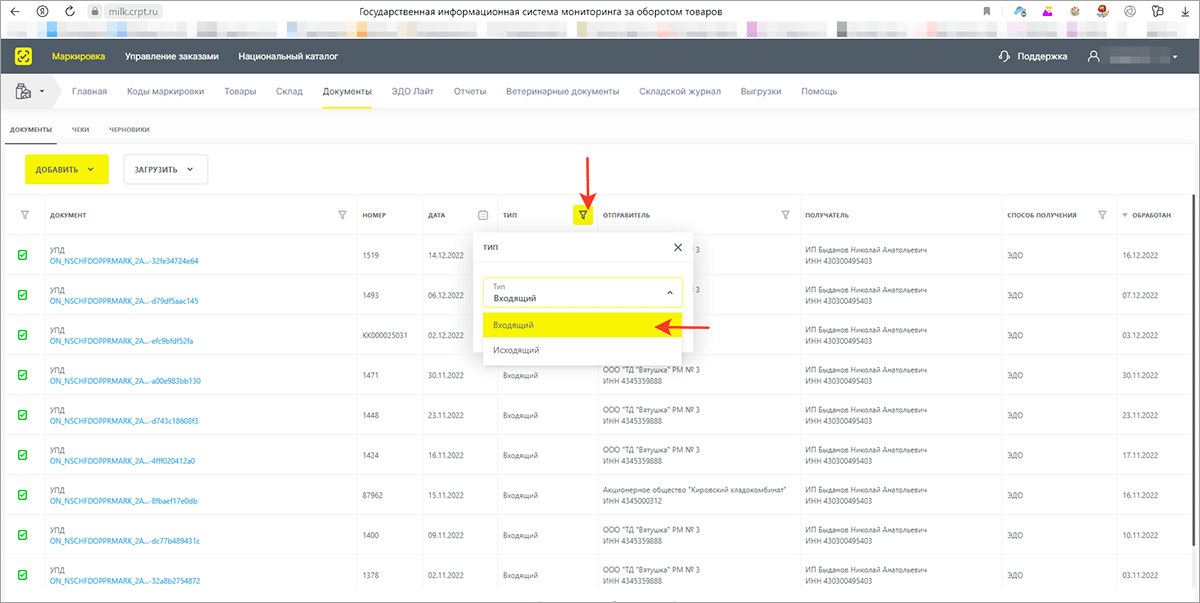Image resolution: width=1200 pixels, height=603 pixels.
Task: Go to the Товары tab
Action: [x=240, y=92]
